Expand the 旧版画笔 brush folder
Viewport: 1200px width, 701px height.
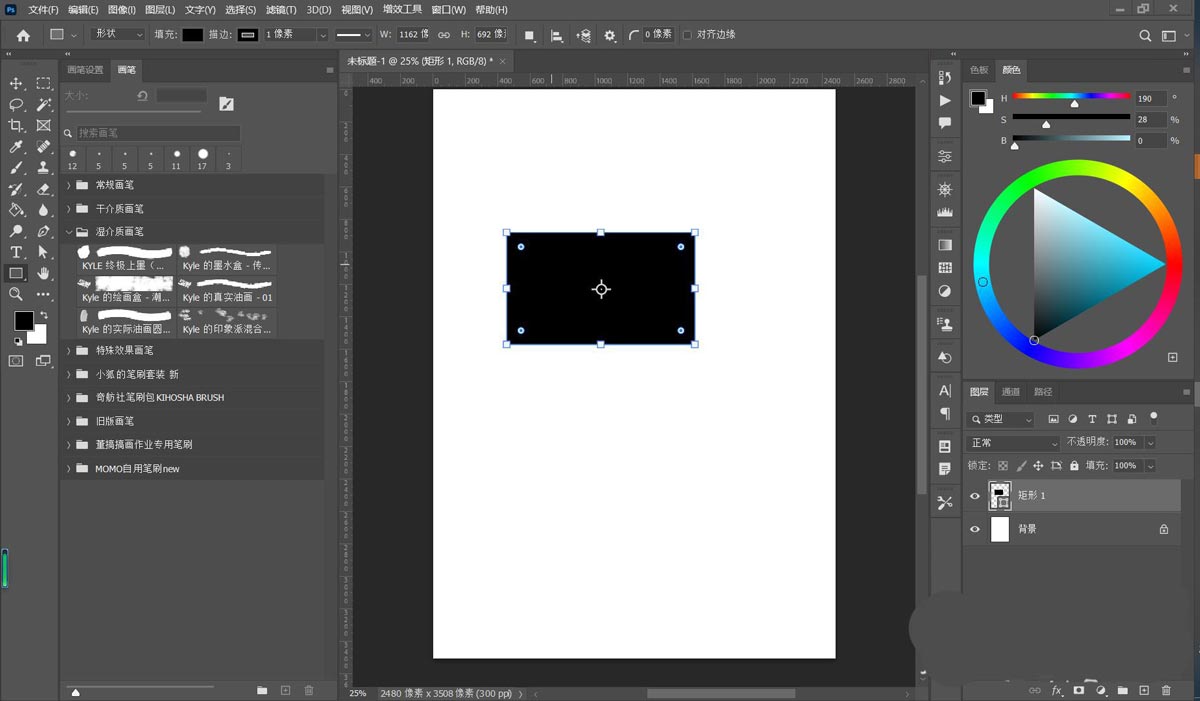point(69,421)
